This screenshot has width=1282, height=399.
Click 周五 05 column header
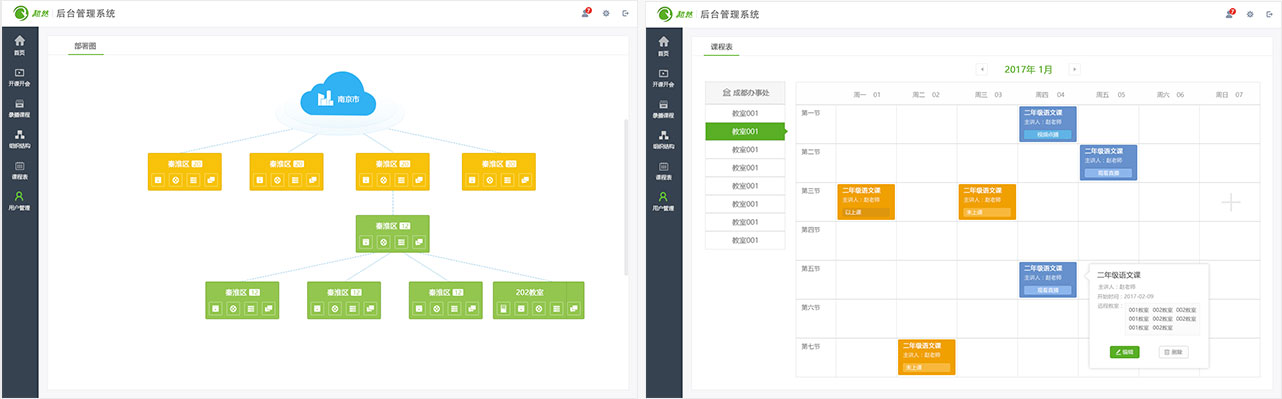(1111, 95)
